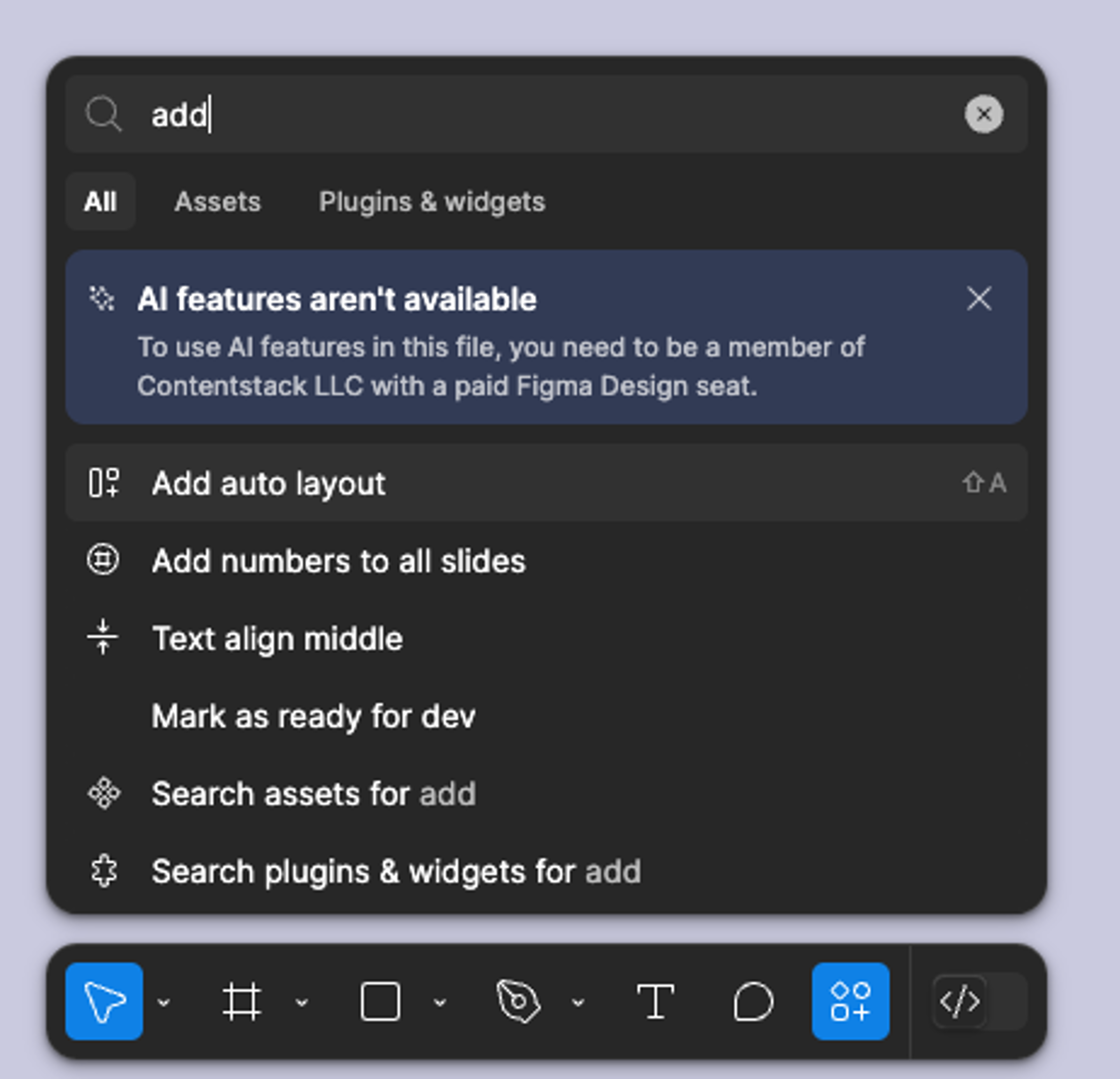
Task: Expand shape tools dropdown chevron
Action: tap(440, 1002)
